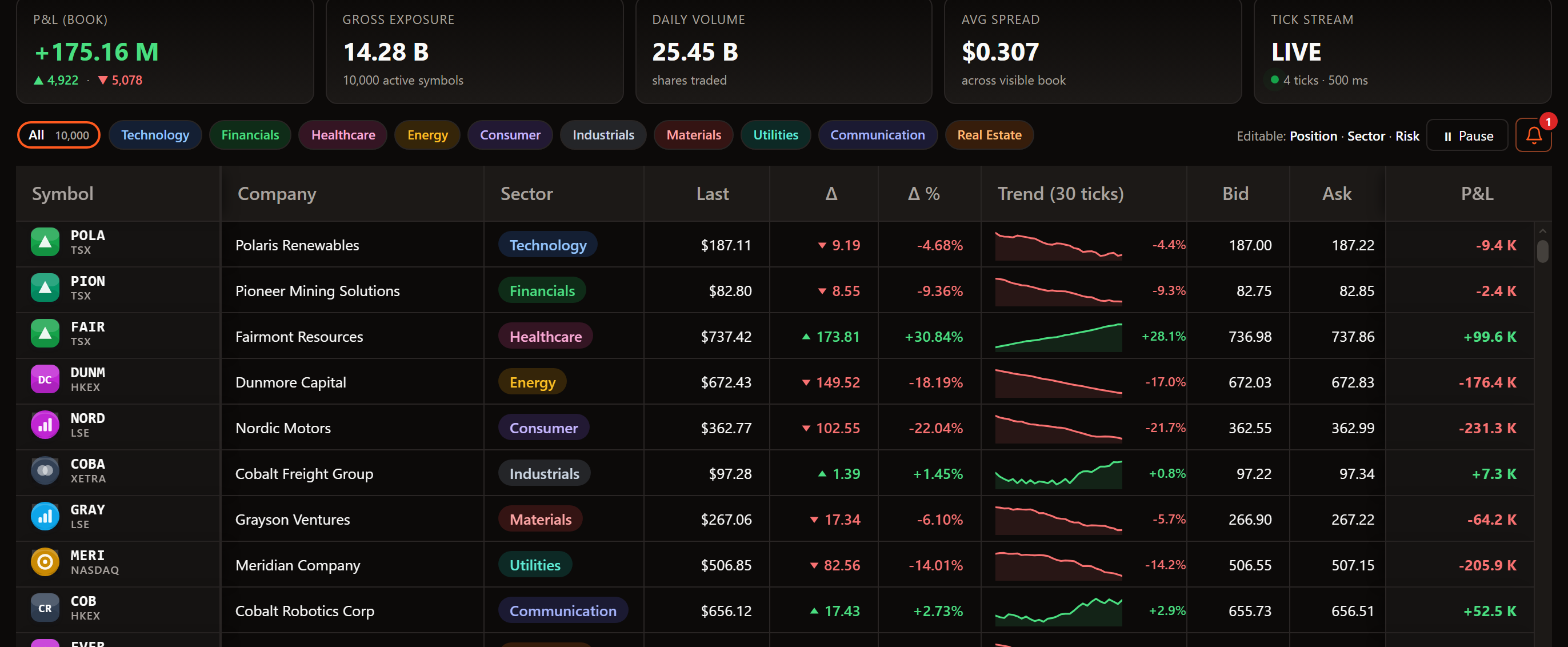Open the notifications bell icon

[x=1533, y=135]
